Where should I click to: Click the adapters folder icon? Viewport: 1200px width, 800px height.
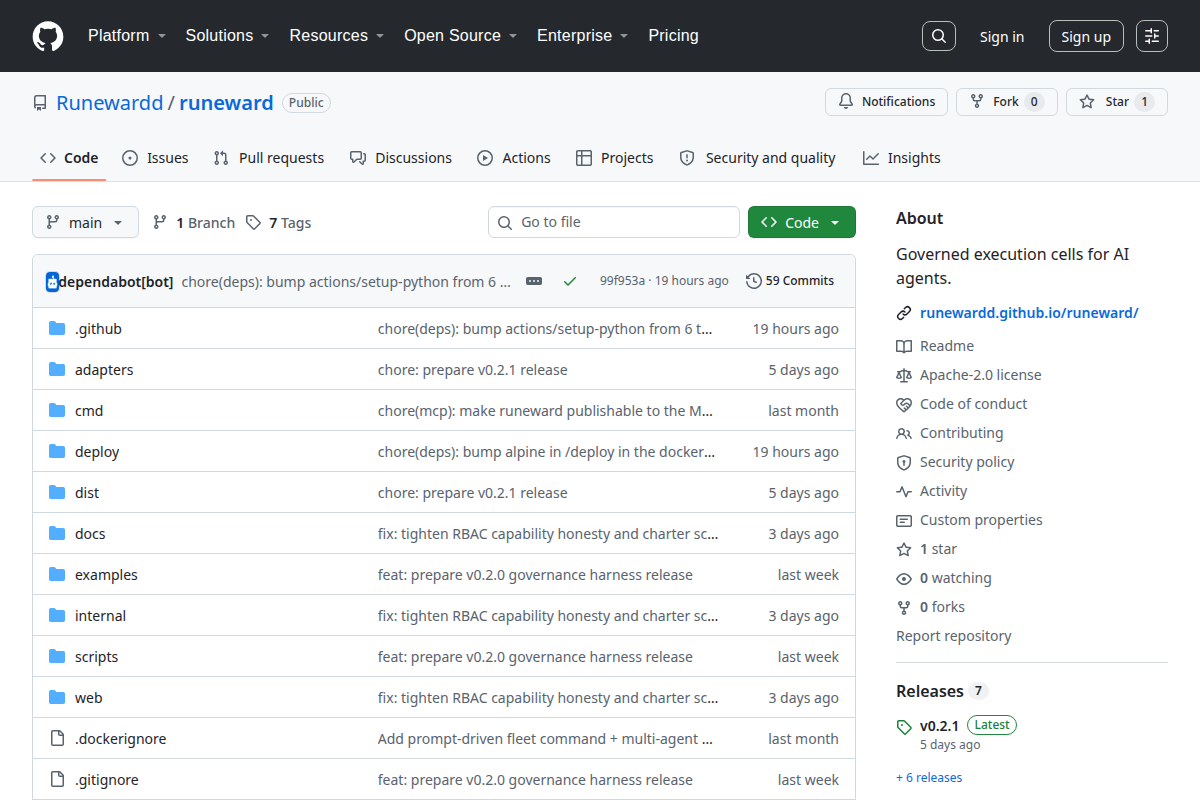57,370
